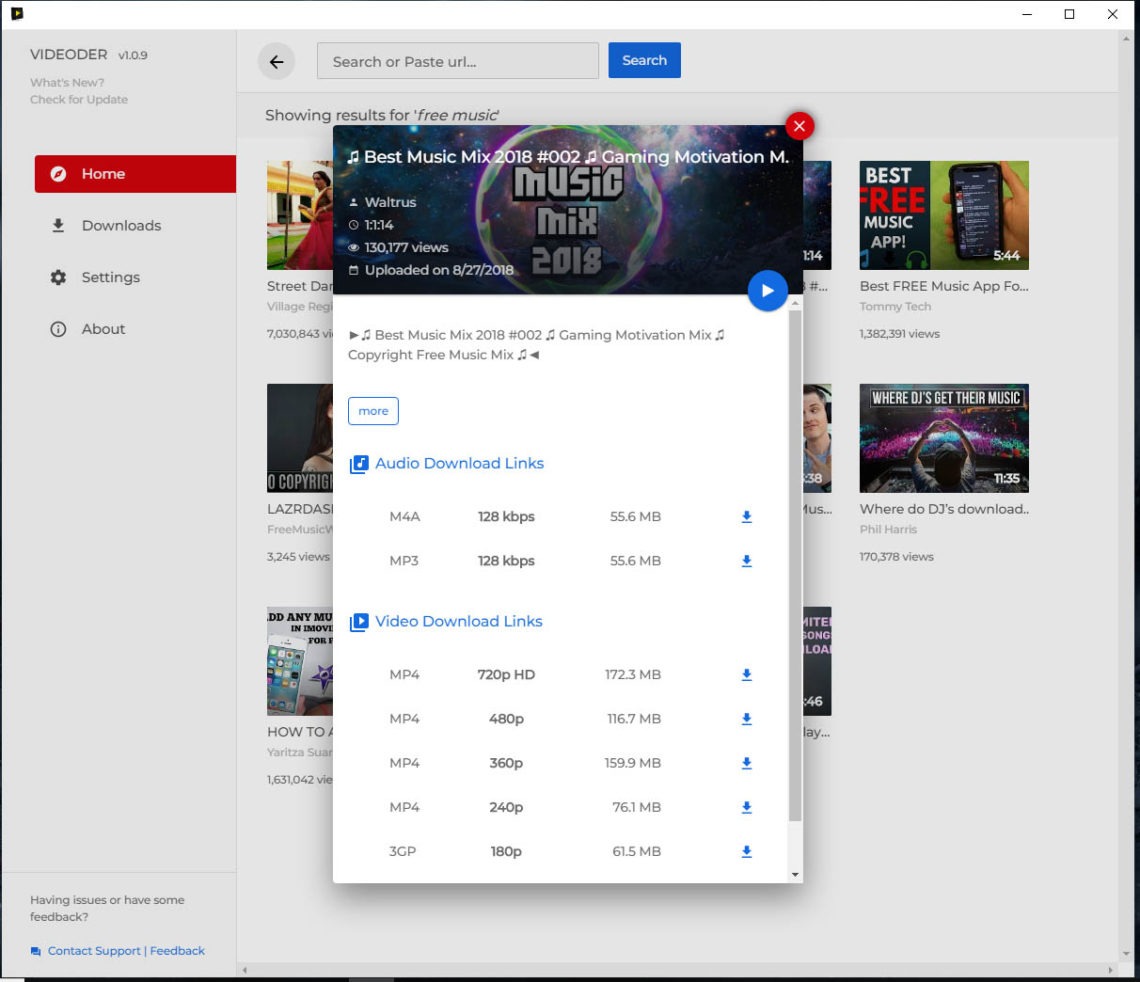Switch to the Downloads section
Screen dimensions: 1140x982
pyautogui.click(x=120, y=225)
